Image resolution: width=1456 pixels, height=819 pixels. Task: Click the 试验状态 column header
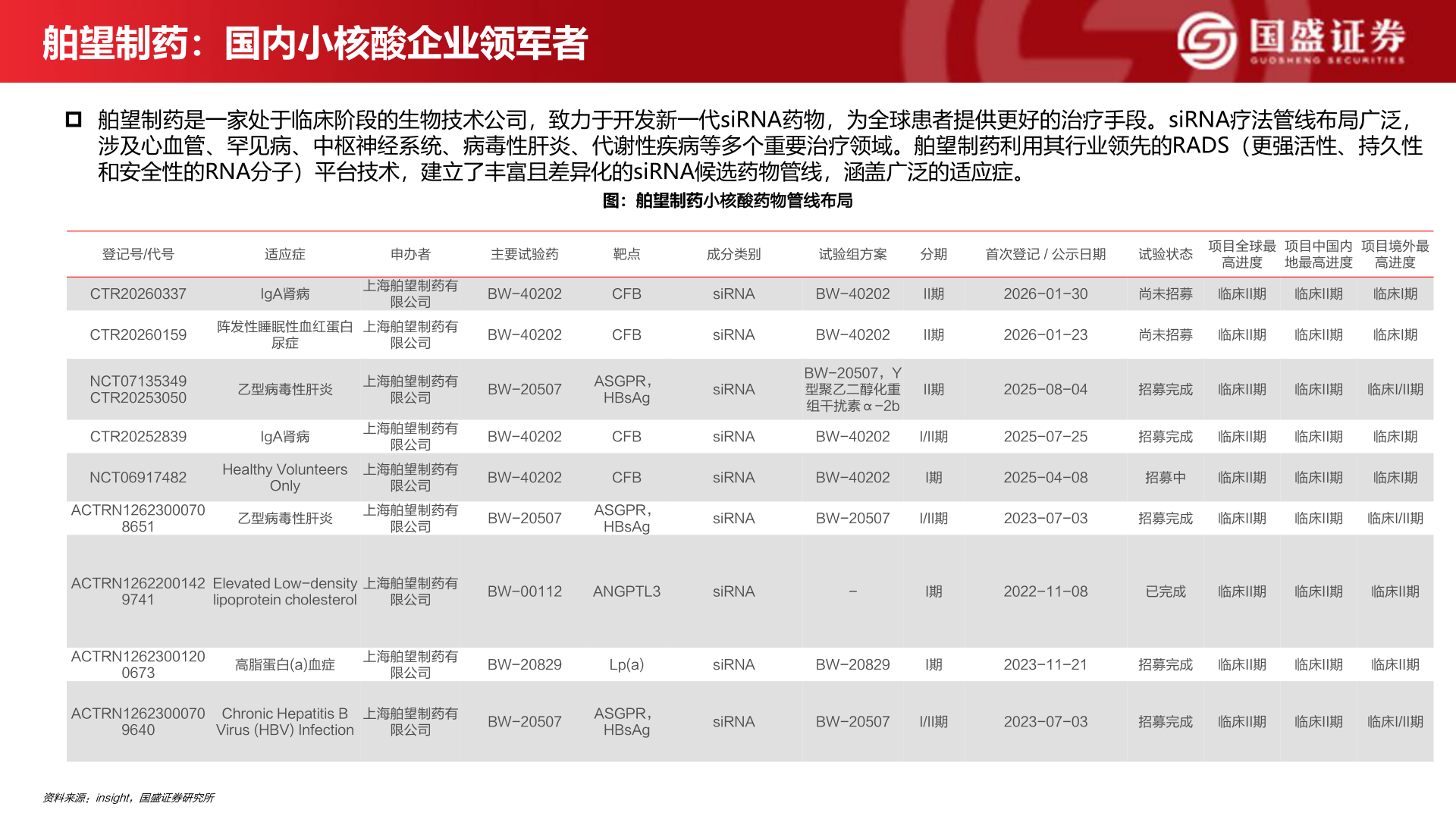tap(1166, 254)
